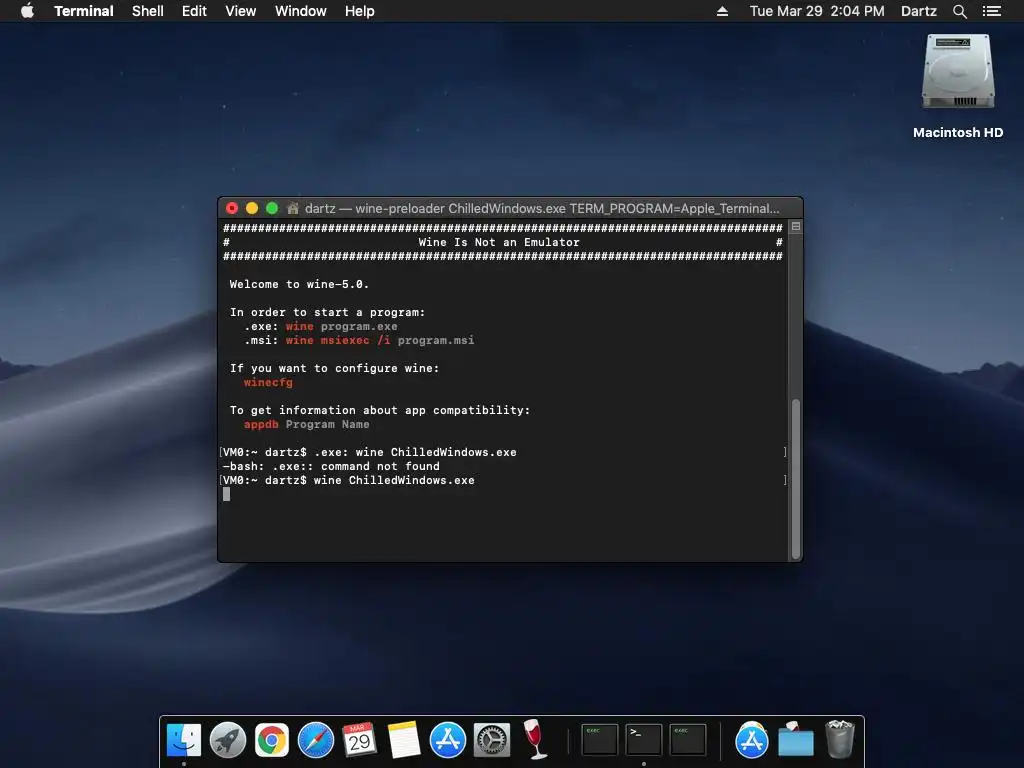The image size is (1024, 768).
Task: Open Finder from the Dock
Action: pos(184,740)
